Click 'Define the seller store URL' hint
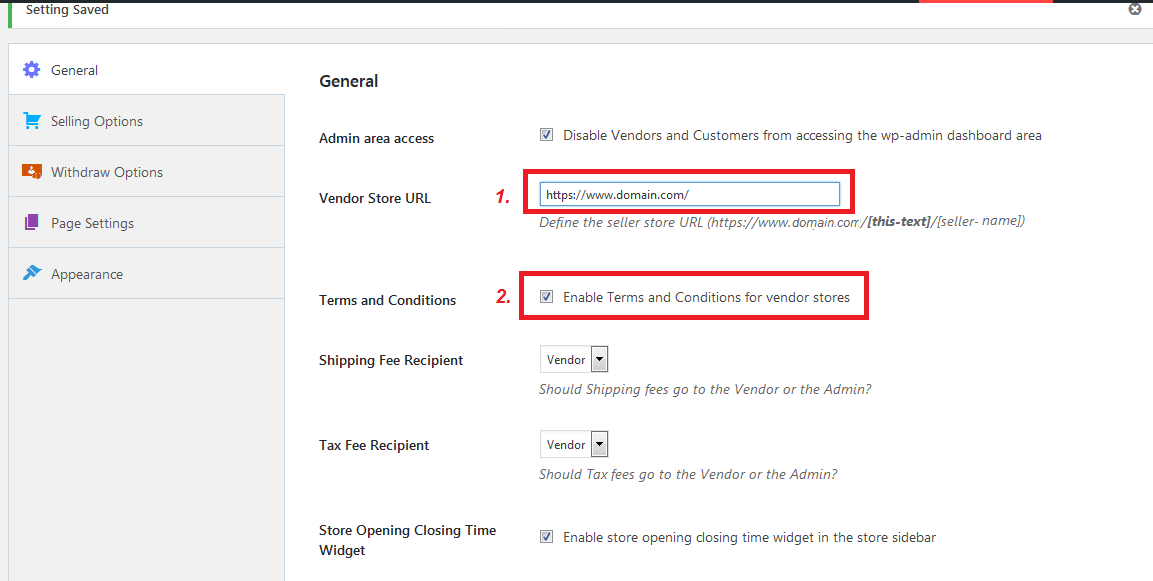 click(x=782, y=221)
